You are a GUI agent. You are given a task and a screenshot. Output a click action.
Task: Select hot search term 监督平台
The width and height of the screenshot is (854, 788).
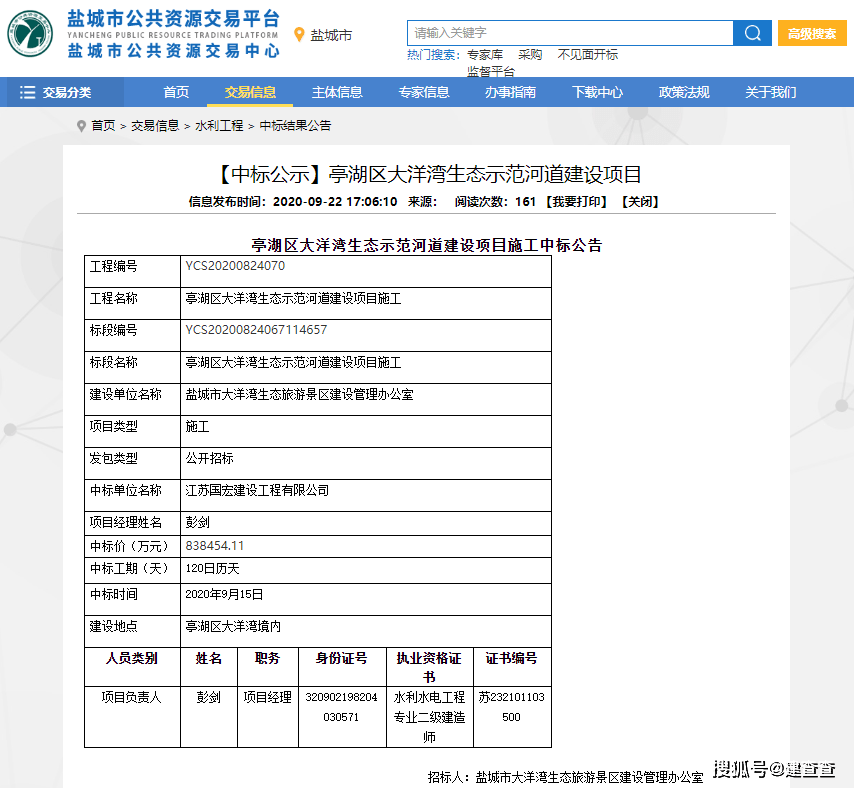[x=491, y=71]
